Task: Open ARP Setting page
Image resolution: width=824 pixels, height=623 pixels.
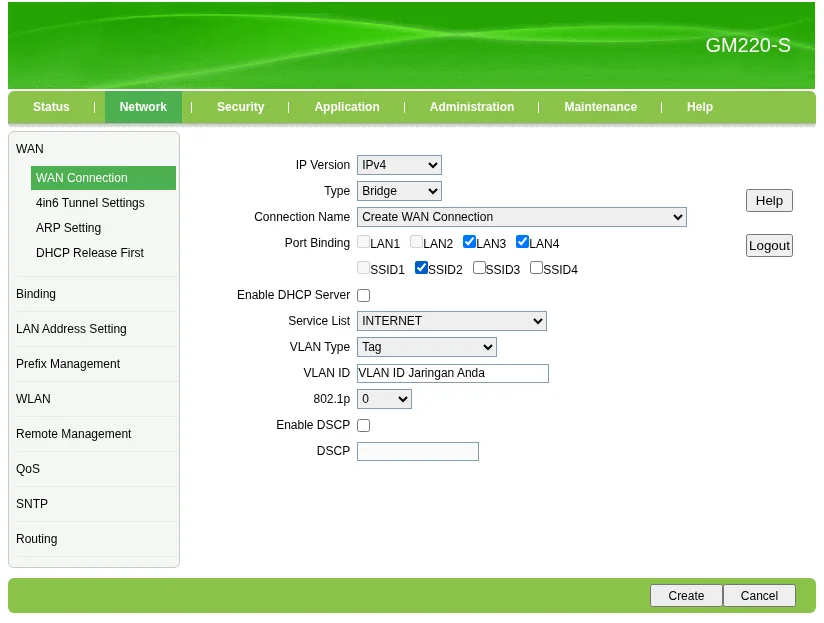Action: pos(68,227)
